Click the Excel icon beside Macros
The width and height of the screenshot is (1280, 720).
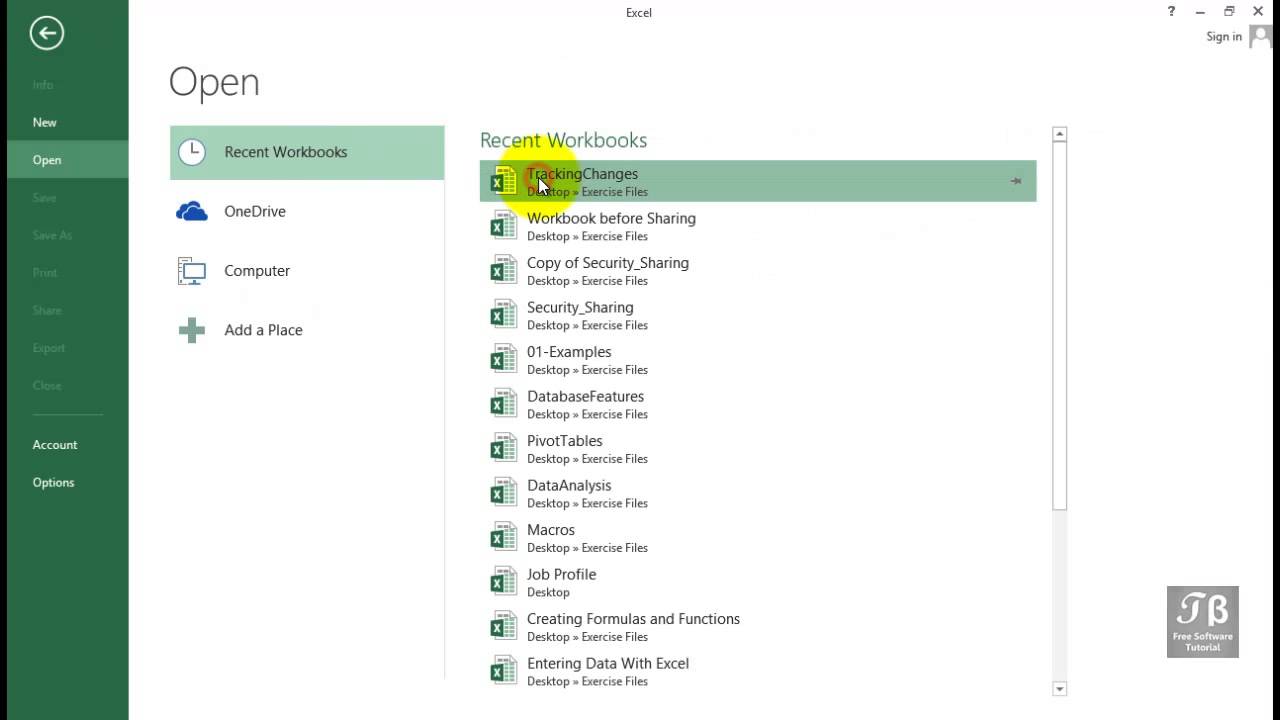click(x=503, y=537)
